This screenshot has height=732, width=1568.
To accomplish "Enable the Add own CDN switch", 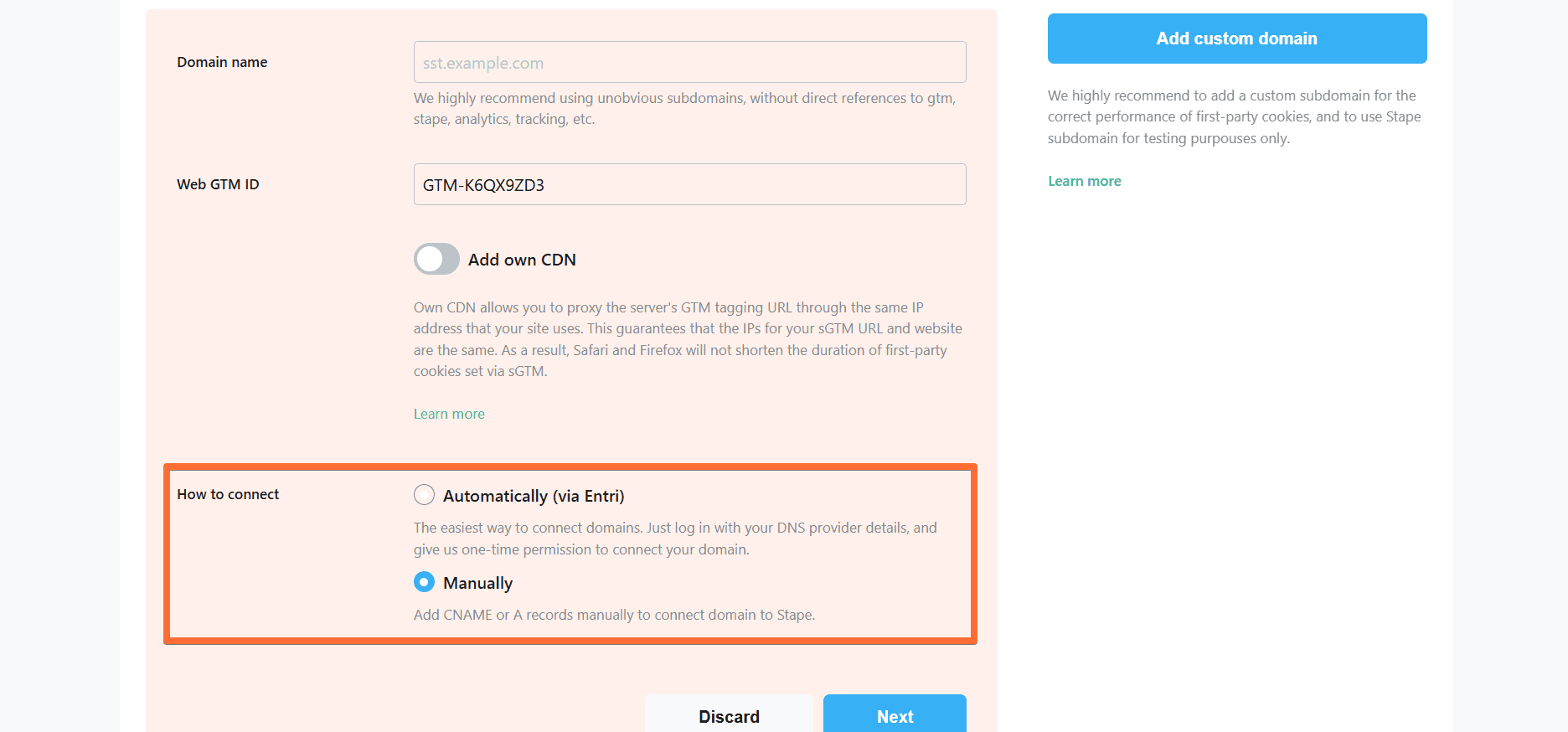I will tap(436, 259).
